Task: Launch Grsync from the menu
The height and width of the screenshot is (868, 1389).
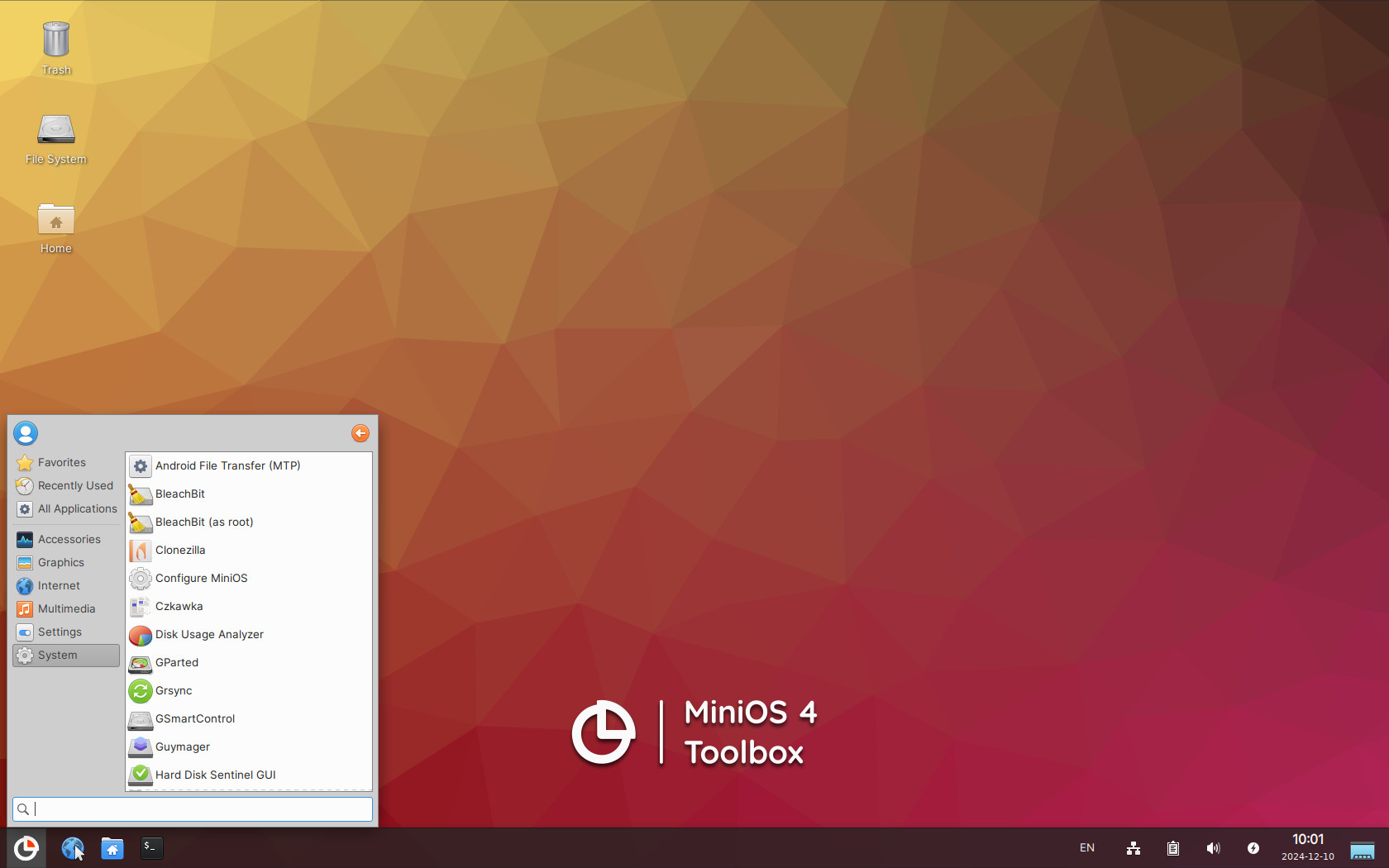Action: (x=249, y=690)
